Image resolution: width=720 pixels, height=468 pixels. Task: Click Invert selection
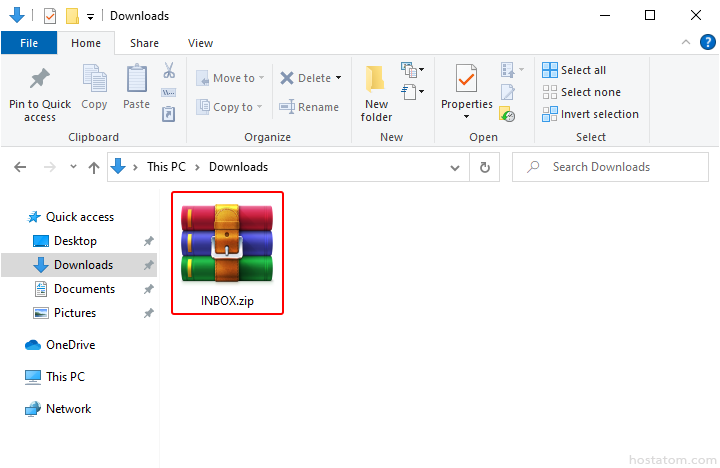point(591,114)
